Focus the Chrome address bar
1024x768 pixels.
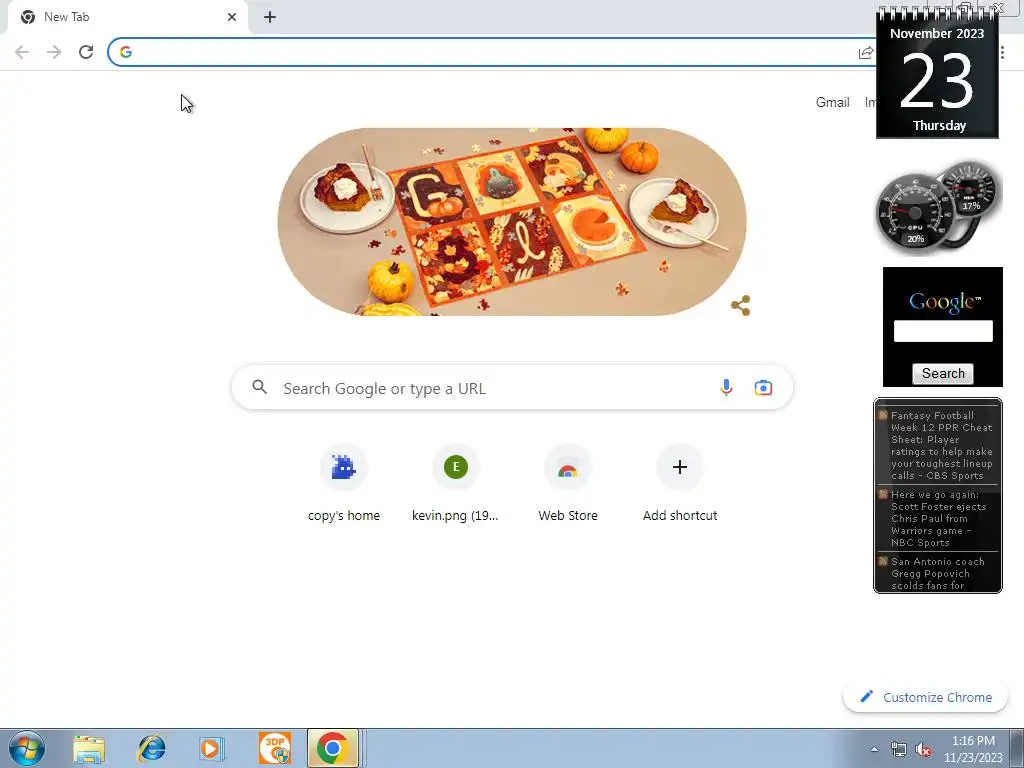[x=490, y=52]
